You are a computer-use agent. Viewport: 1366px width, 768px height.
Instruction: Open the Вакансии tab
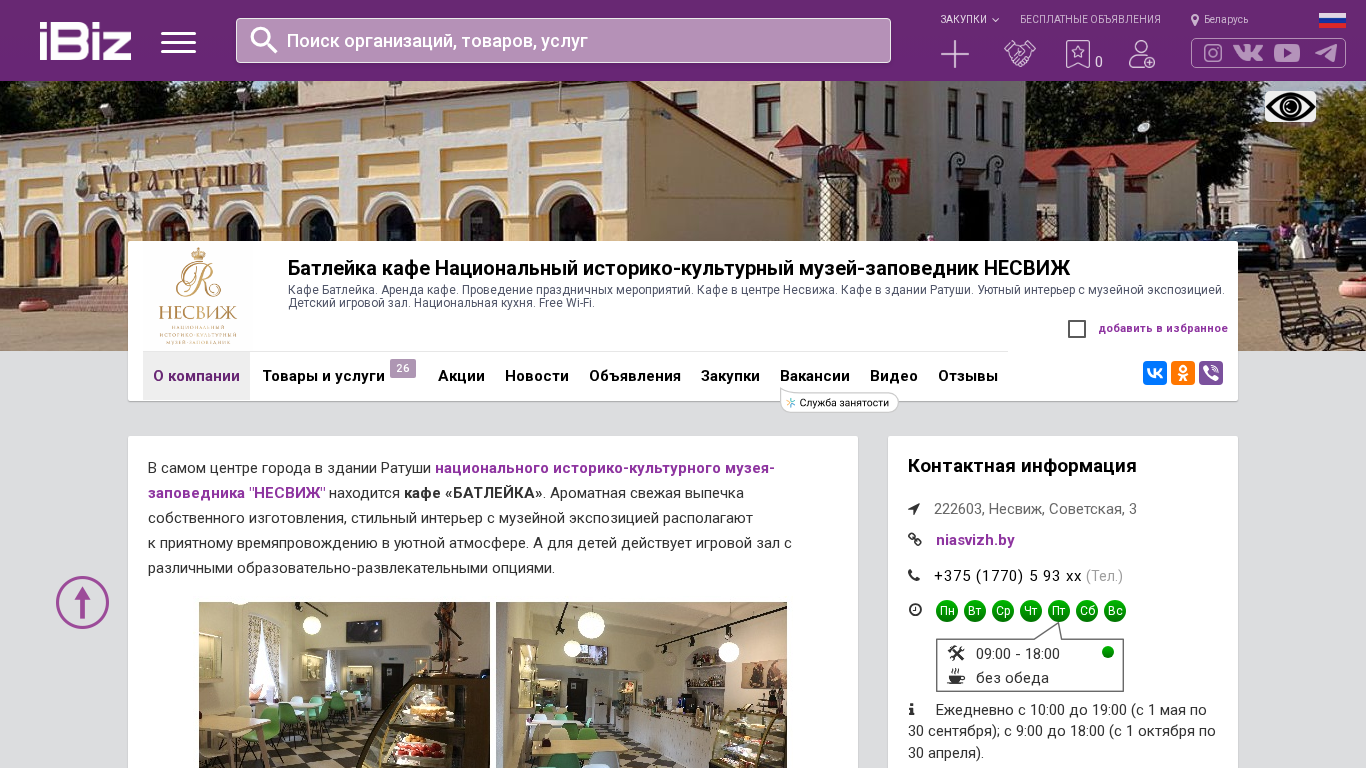click(x=815, y=376)
